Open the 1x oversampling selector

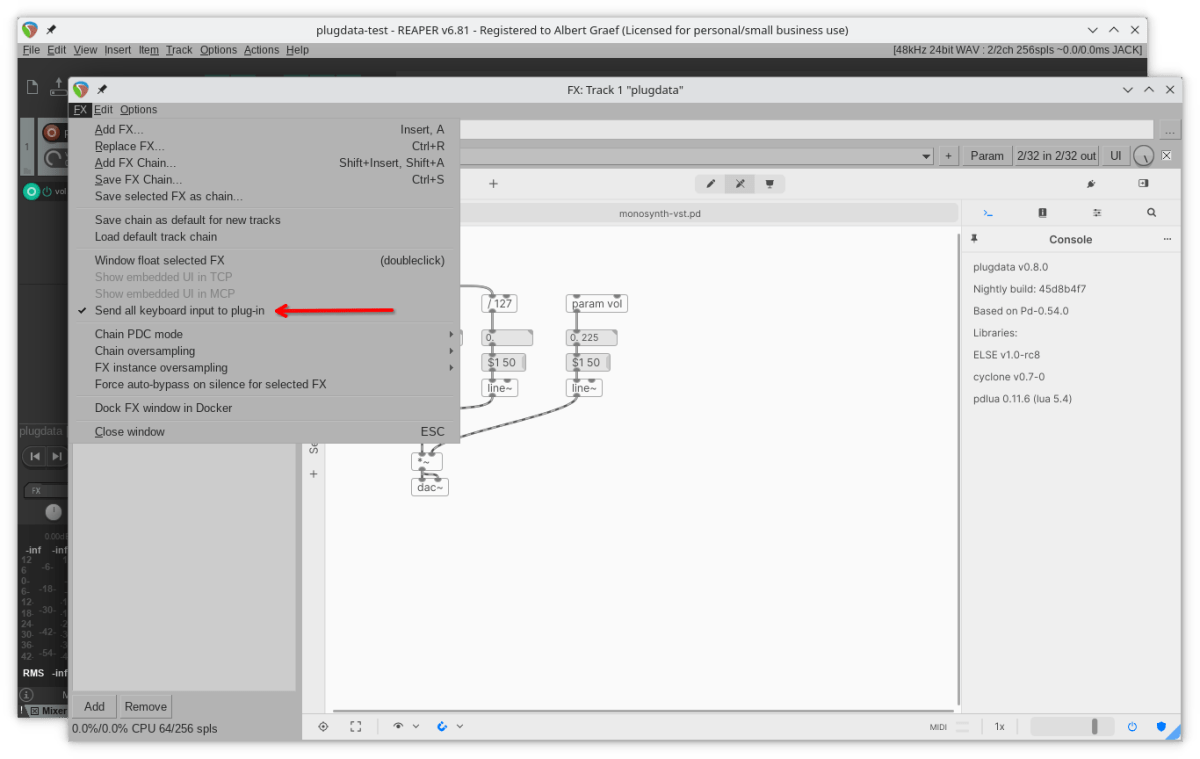(999, 727)
